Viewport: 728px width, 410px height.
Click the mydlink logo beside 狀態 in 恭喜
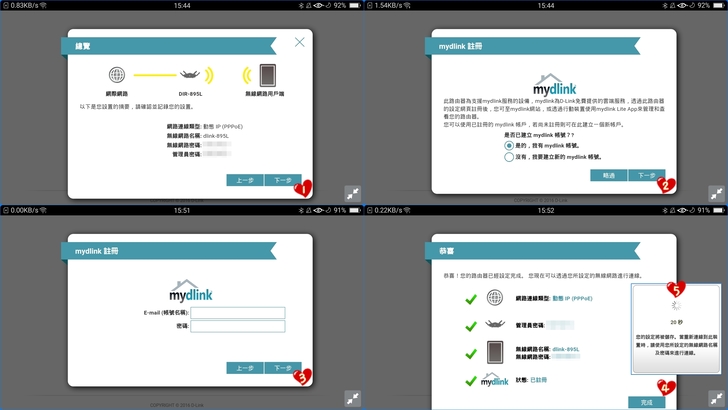[x=494, y=379]
